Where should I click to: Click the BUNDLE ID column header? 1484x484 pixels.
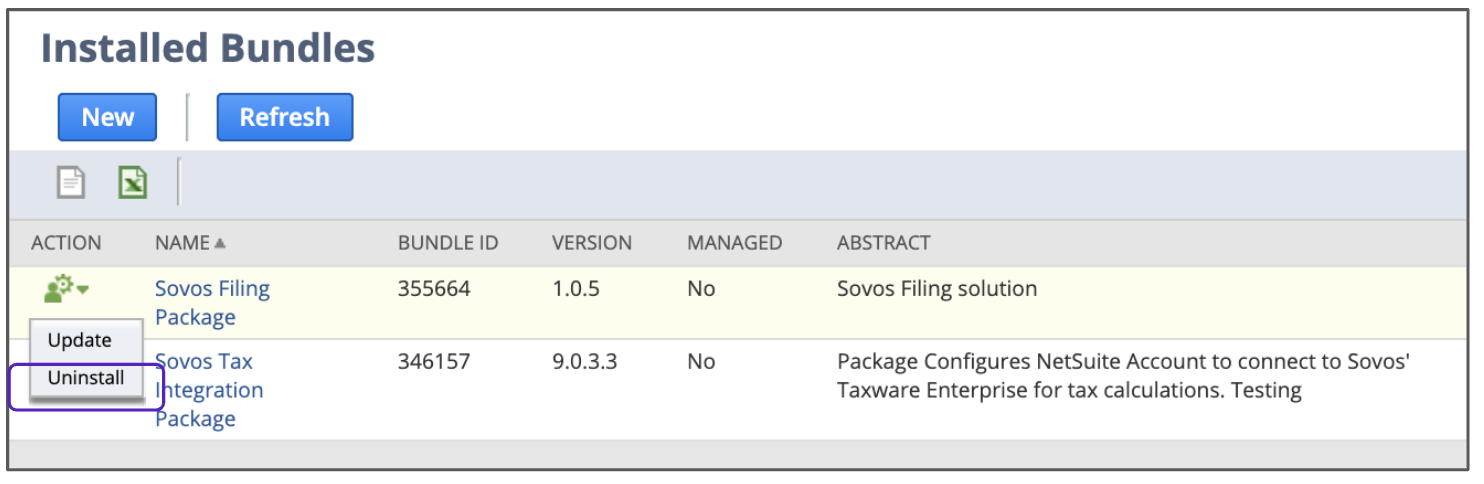pos(448,243)
